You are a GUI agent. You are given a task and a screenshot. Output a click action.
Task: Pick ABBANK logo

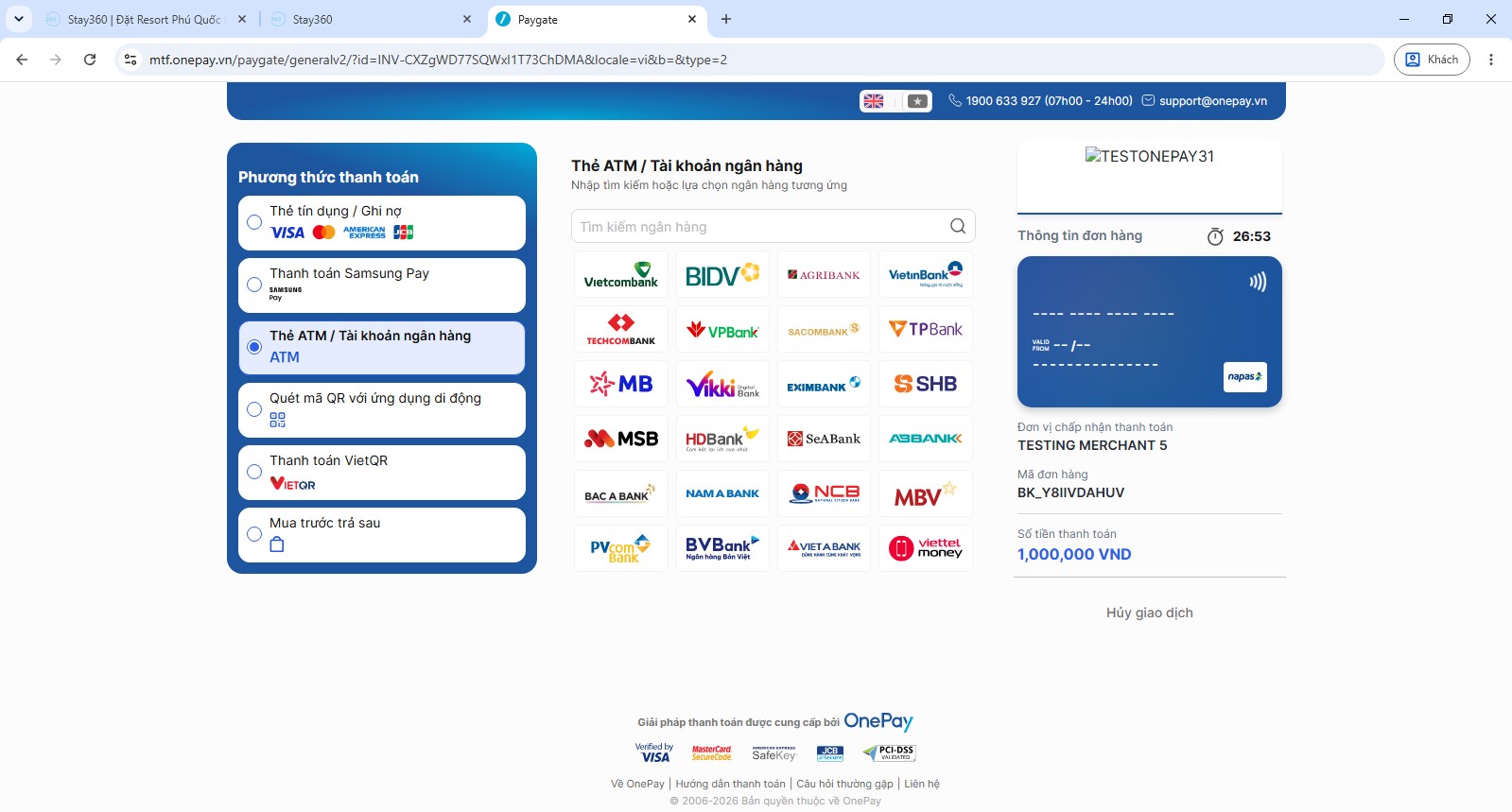926,439
